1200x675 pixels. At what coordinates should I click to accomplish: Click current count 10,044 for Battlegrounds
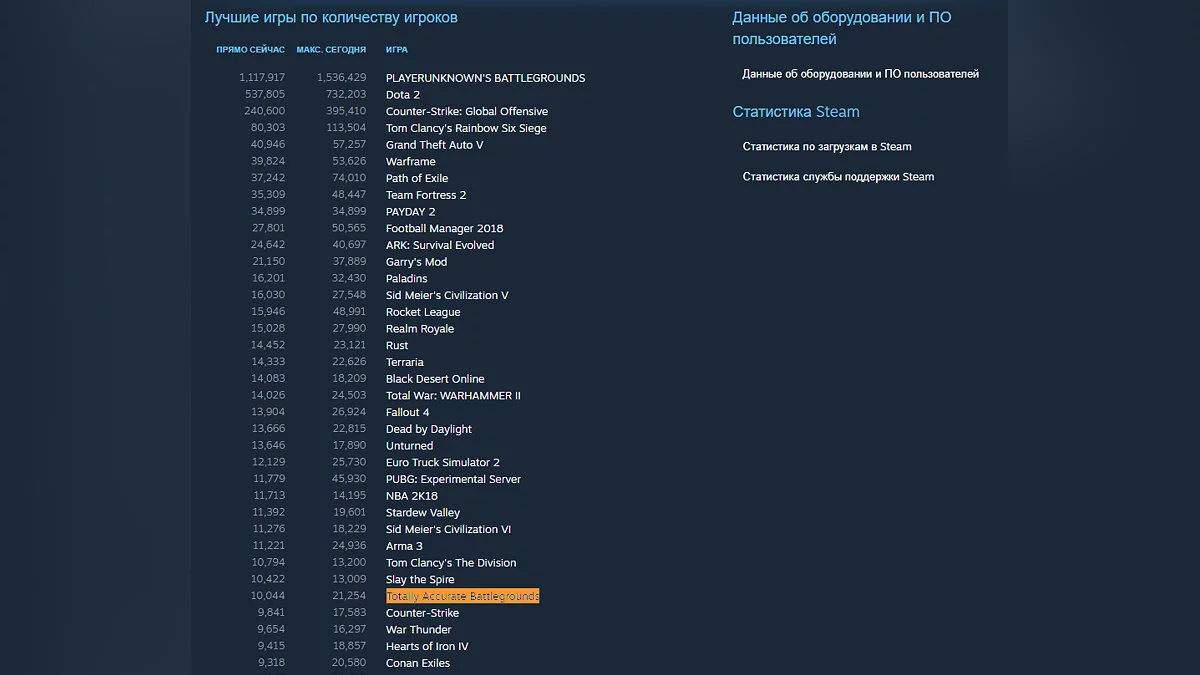point(268,596)
